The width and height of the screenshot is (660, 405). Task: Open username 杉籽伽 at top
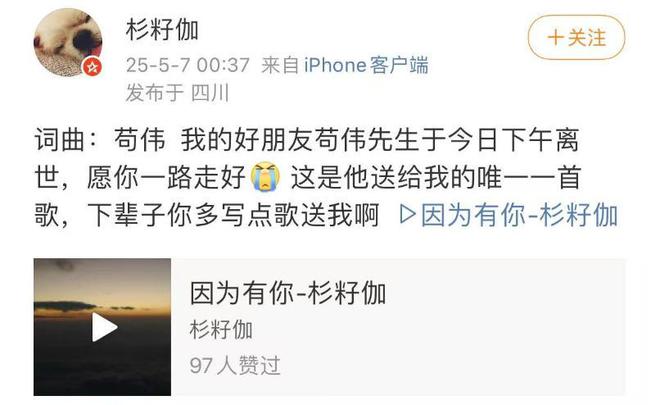click(x=162, y=30)
